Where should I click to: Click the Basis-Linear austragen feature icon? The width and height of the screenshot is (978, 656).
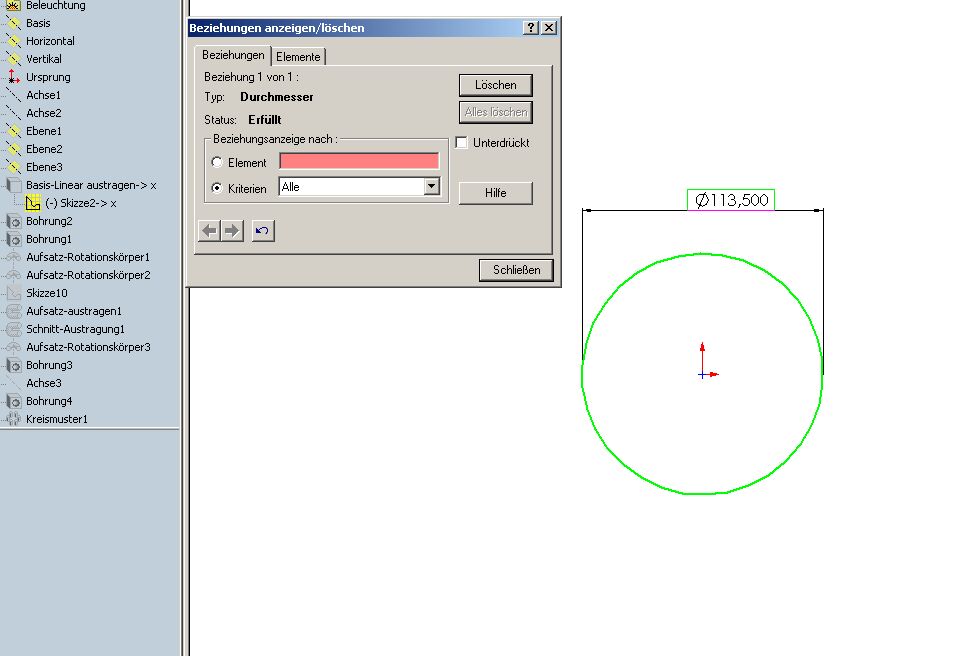pos(13,185)
